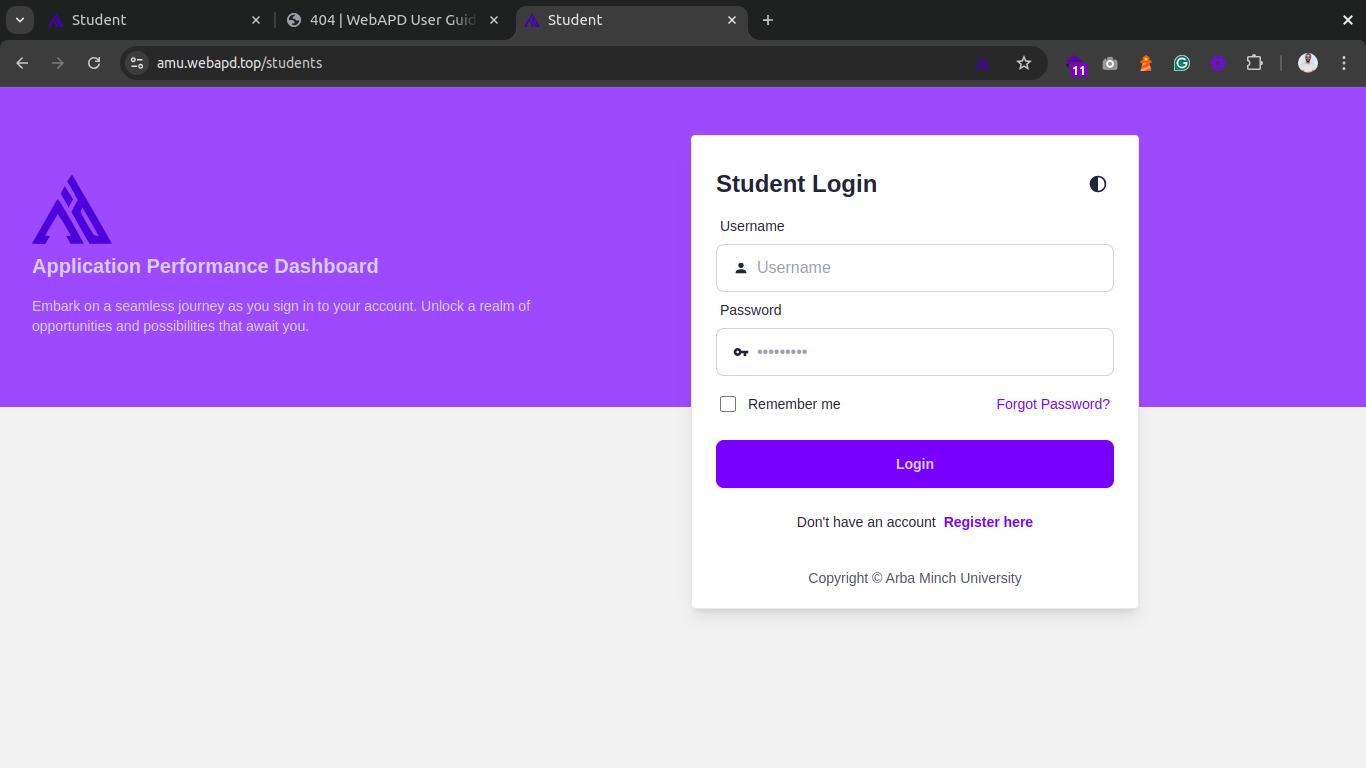Open the Extensions puzzle-piece menu

point(1255,63)
